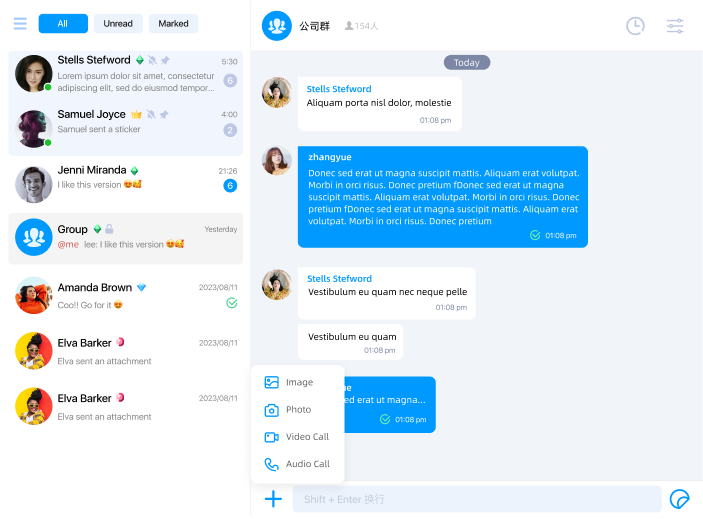Open the sticker emoji icon
Screen dimensions: 703x519
(679, 499)
